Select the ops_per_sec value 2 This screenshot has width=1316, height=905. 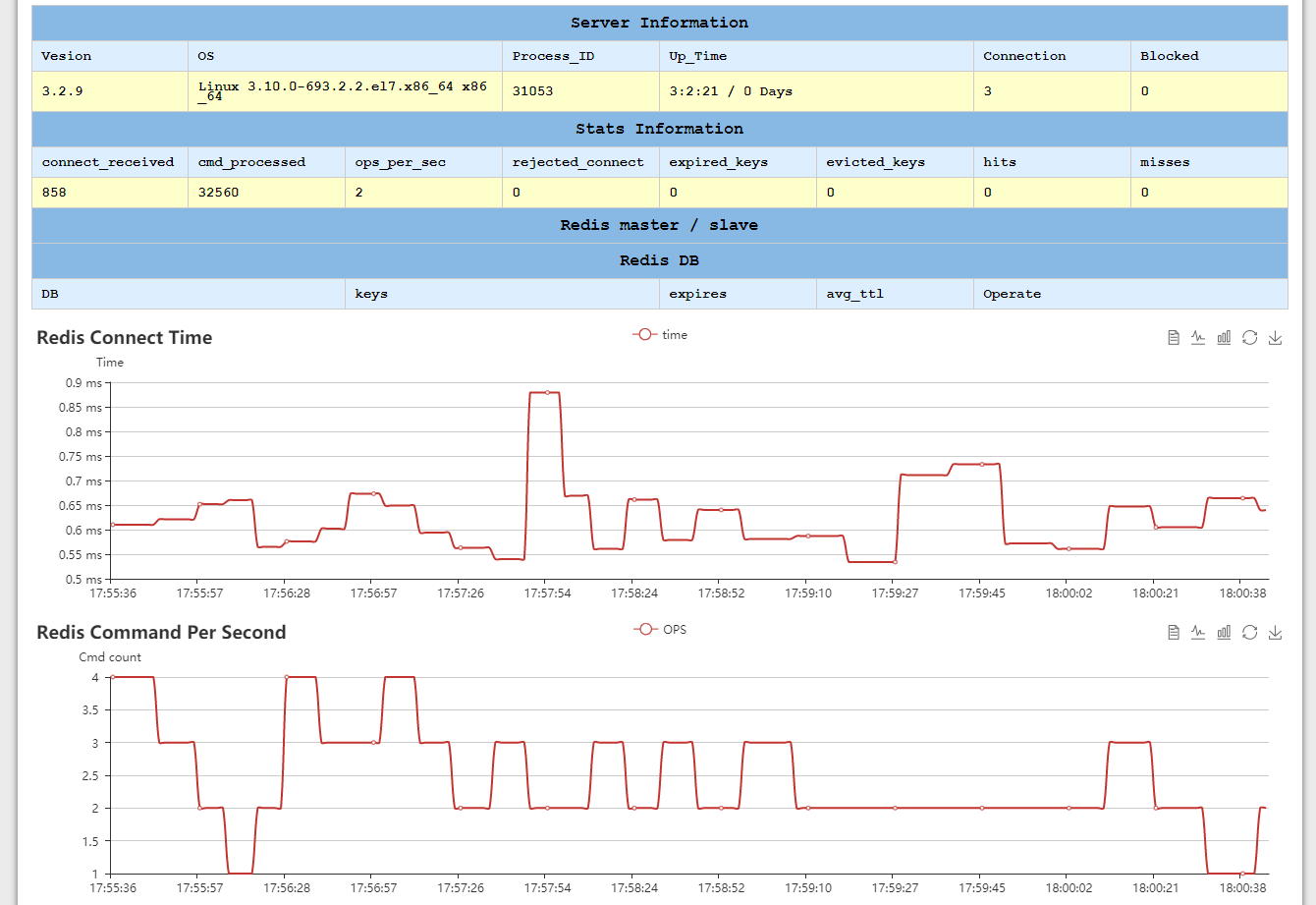[423, 193]
